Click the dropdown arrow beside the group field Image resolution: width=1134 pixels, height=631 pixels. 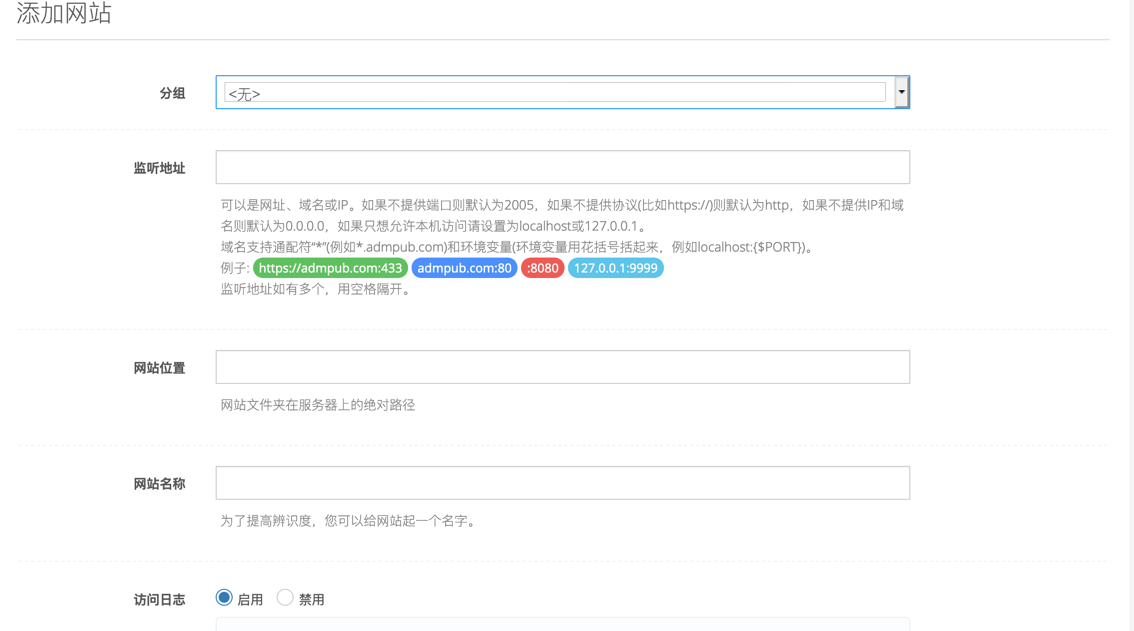(x=901, y=91)
